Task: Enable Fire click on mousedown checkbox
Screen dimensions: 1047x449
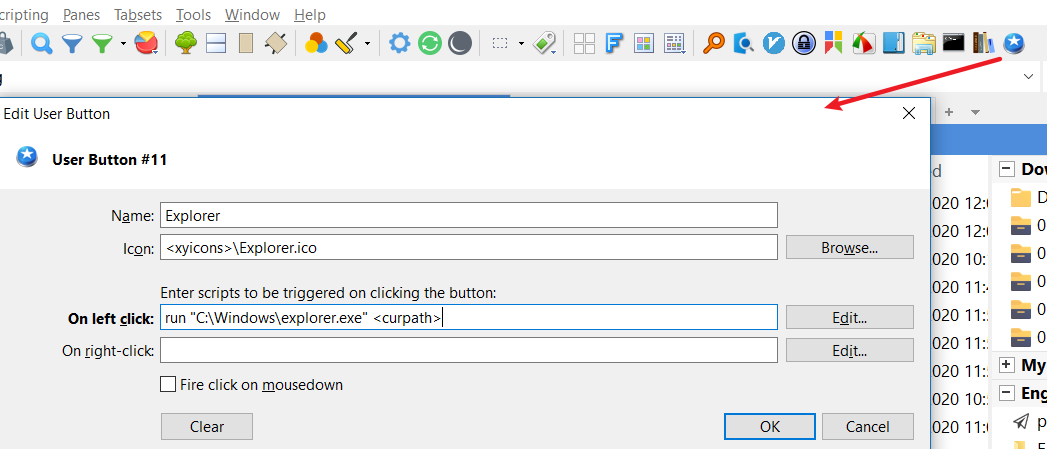Action: pos(168,384)
